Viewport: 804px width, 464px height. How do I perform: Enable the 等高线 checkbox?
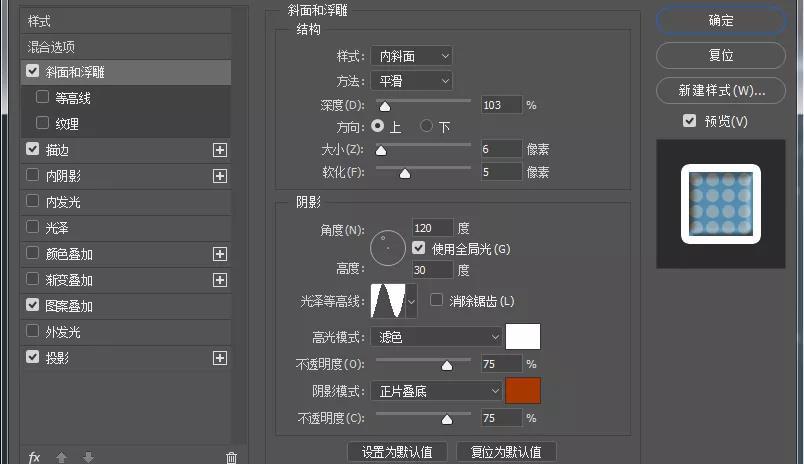[43, 97]
